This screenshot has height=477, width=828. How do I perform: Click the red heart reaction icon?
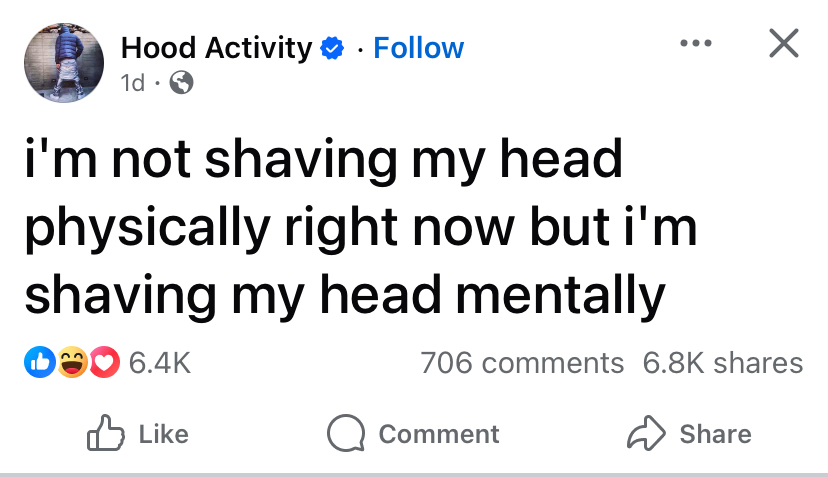point(104,362)
